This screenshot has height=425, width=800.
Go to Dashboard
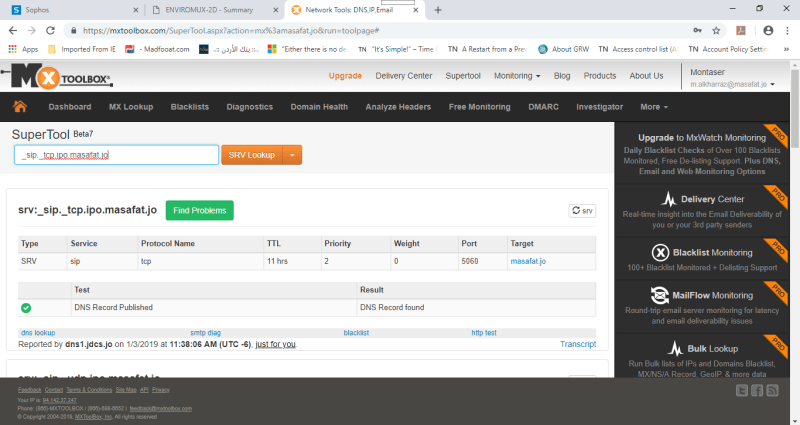(x=70, y=107)
